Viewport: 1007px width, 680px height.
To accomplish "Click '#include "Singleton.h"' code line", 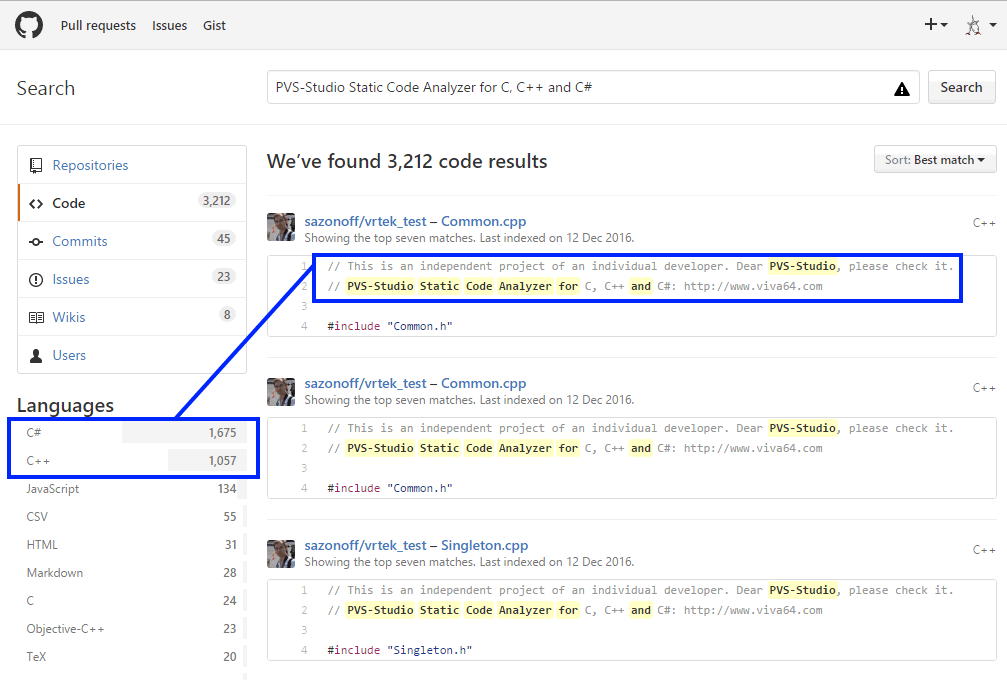I will (399, 650).
